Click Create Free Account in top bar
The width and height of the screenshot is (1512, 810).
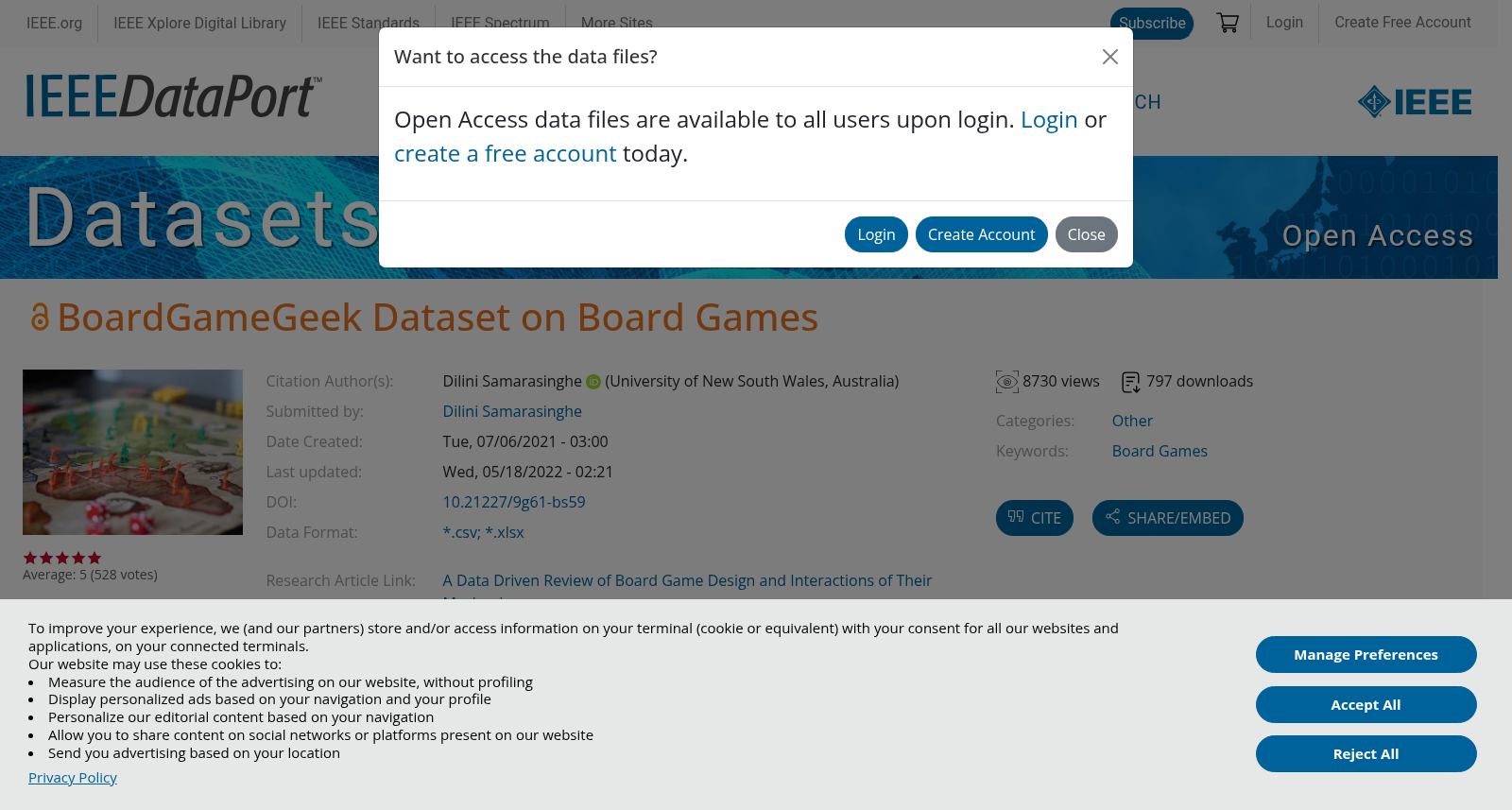[1402, 23]
